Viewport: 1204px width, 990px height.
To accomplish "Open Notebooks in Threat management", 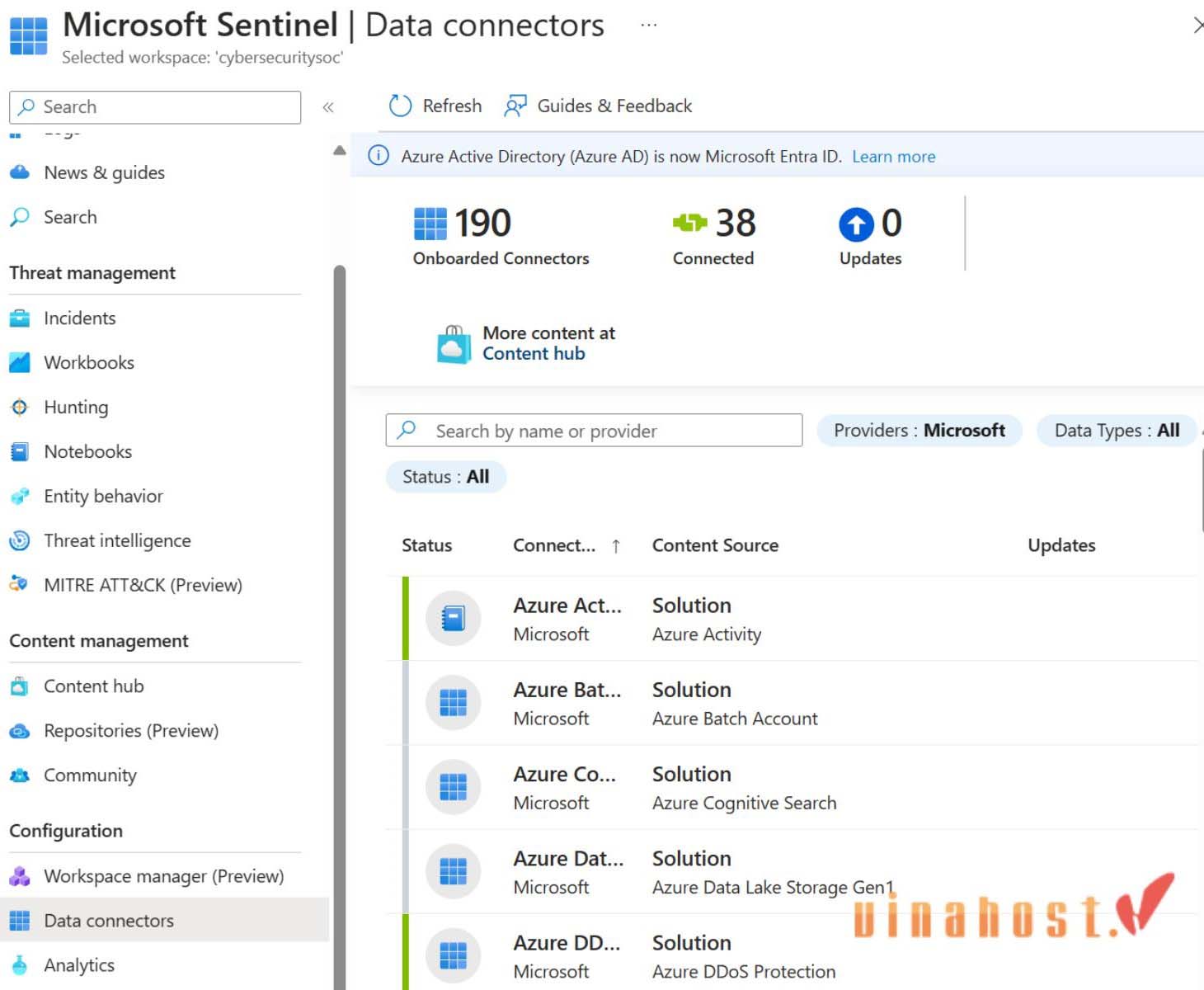I will tap(87, 452).
